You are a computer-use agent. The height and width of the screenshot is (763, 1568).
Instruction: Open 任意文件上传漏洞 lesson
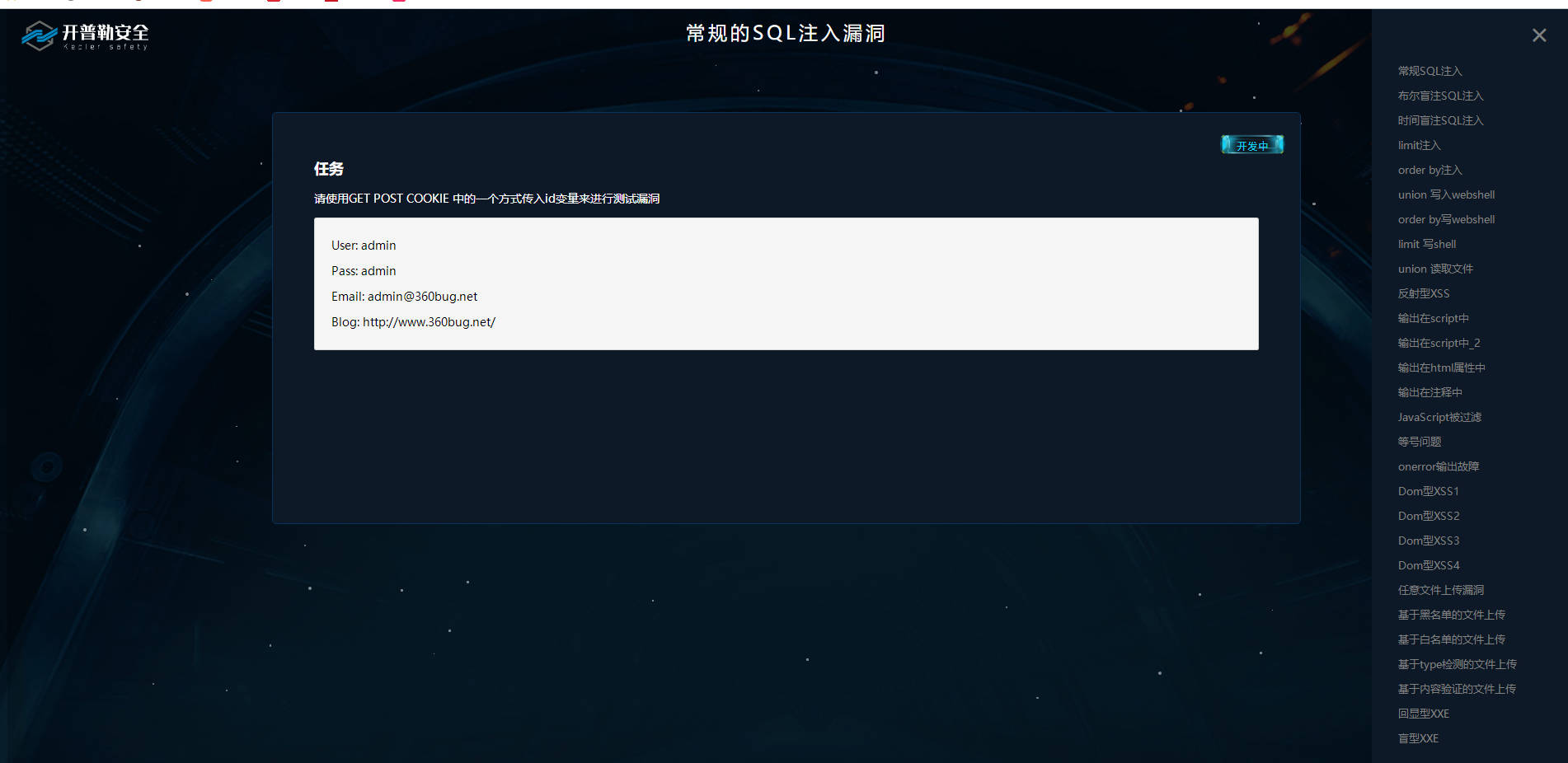pos(1440,590)
